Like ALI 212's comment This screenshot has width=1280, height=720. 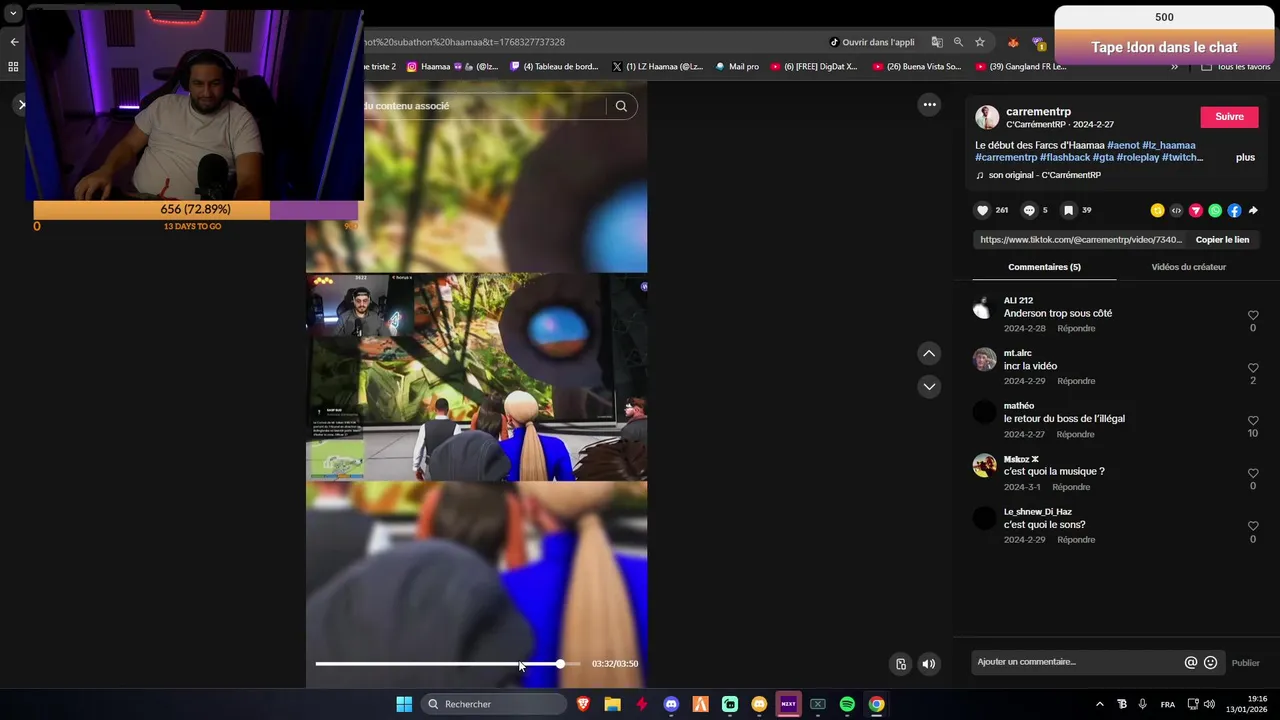click(1253, 315)
